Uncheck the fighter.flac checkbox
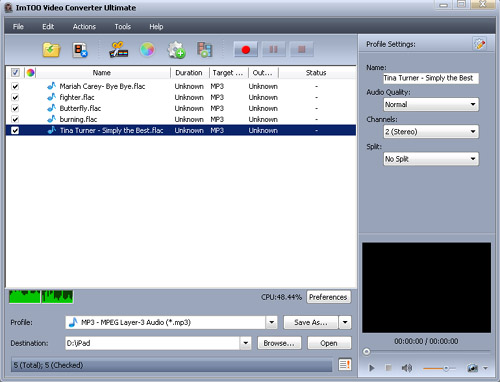The width and height of the screenshot is (500, 382). (x=15, y=97)
